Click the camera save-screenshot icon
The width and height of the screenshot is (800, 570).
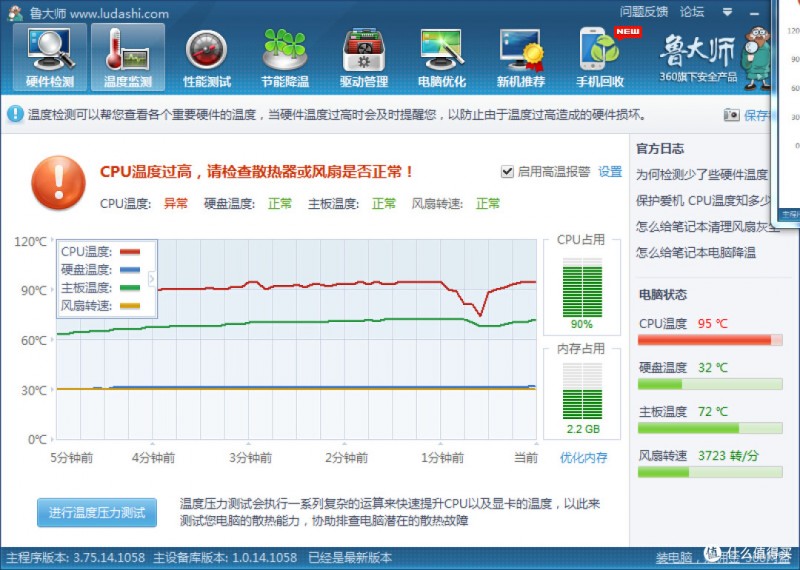click(731, 115)
